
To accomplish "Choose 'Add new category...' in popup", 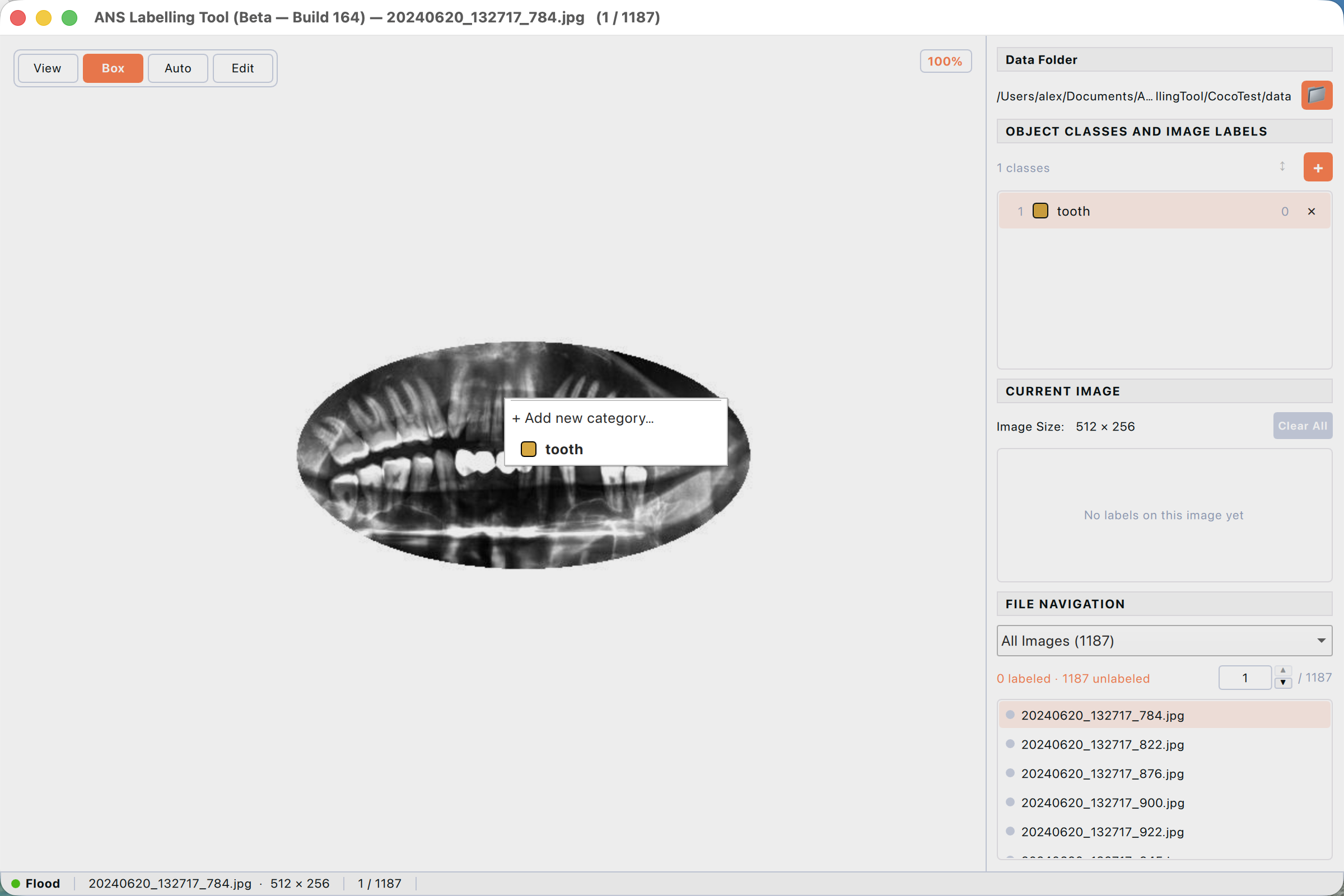I will point(615,418).
